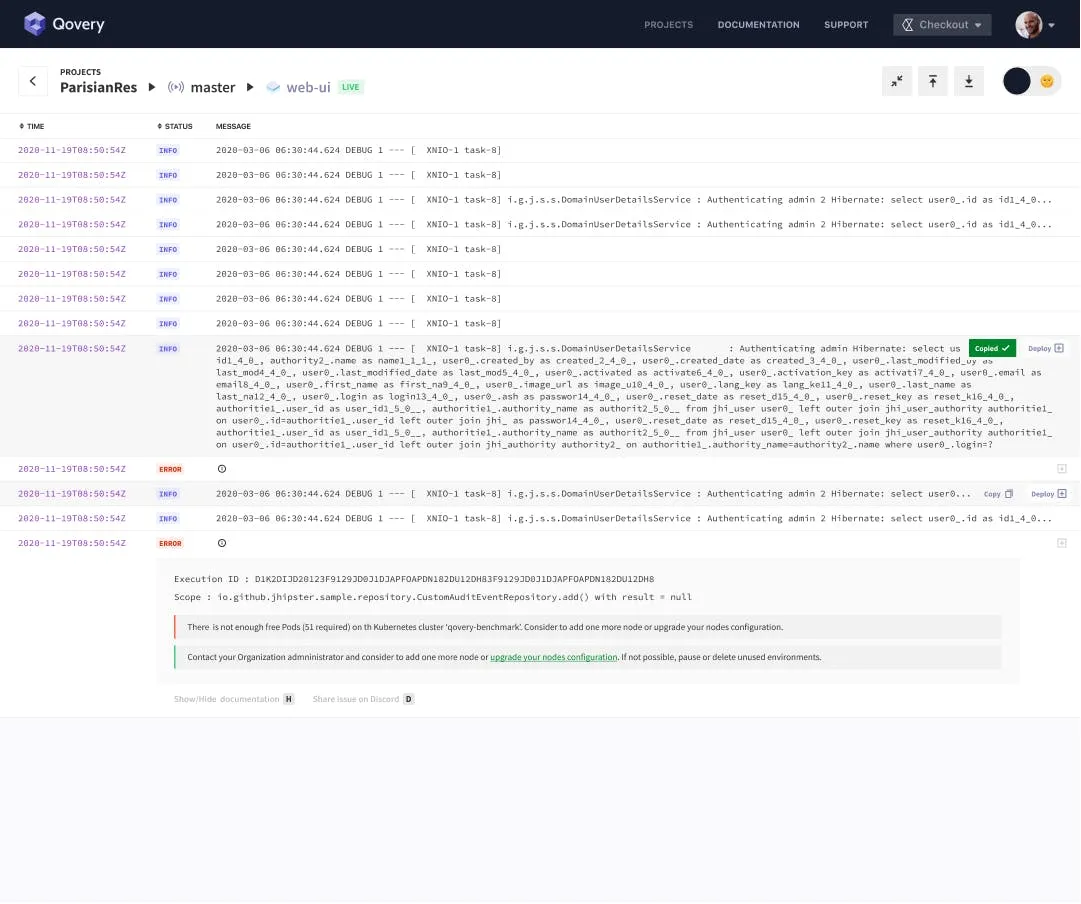Viewport: 1081px width, 904px height.
Task: Open the master environment breadcrumb
Action: [212, 88]
